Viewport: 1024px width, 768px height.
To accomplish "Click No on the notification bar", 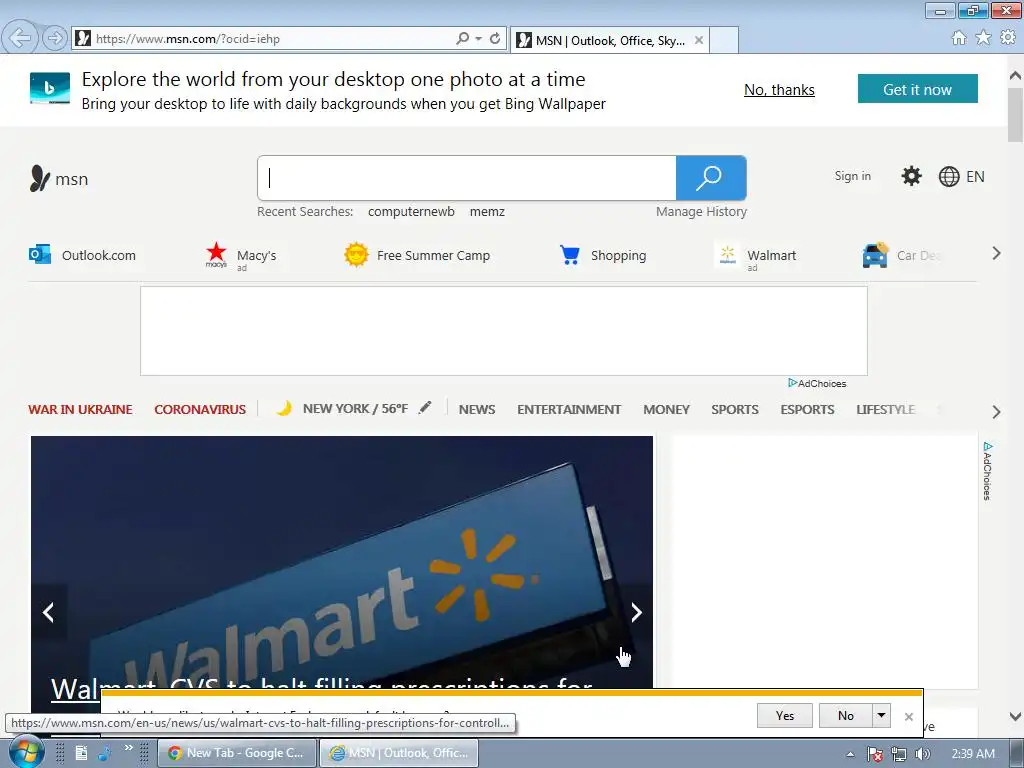I will point(846,716).
